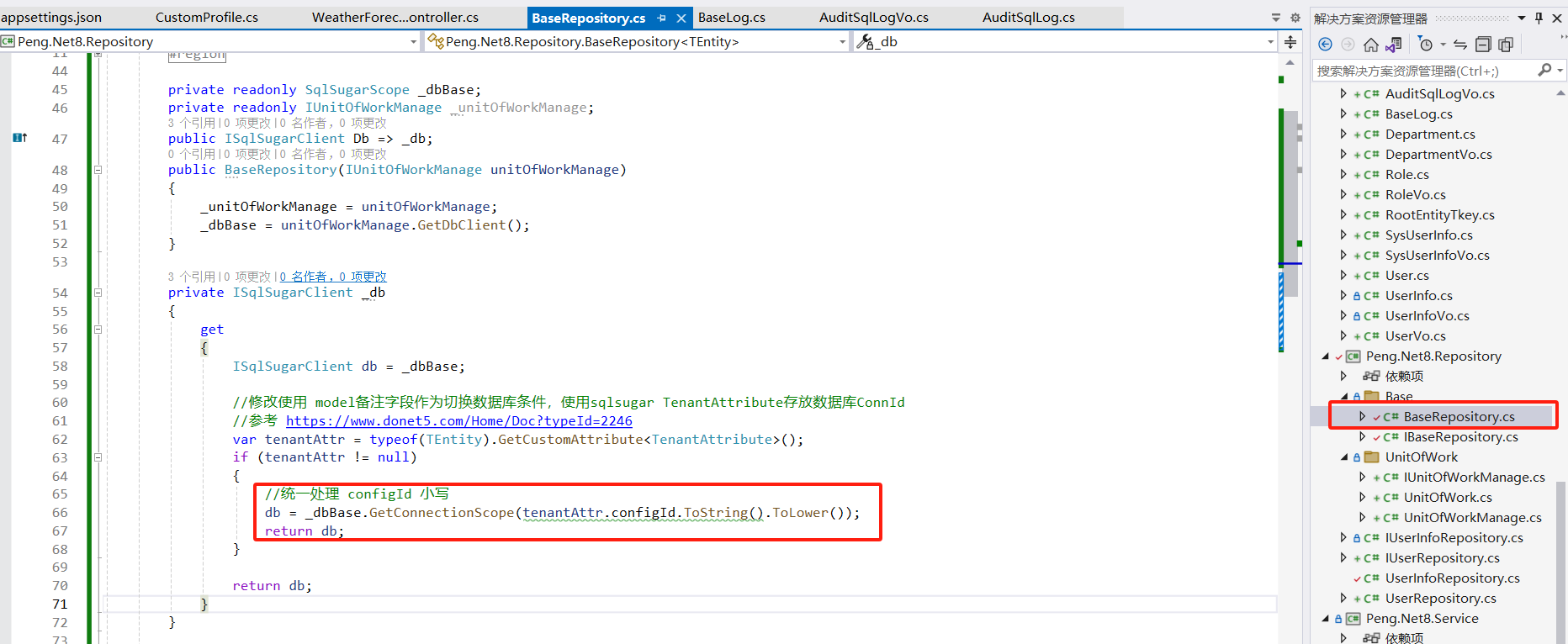
Task: Toggle Show All Files in Solution Explorer
Action: point(1506,45)
